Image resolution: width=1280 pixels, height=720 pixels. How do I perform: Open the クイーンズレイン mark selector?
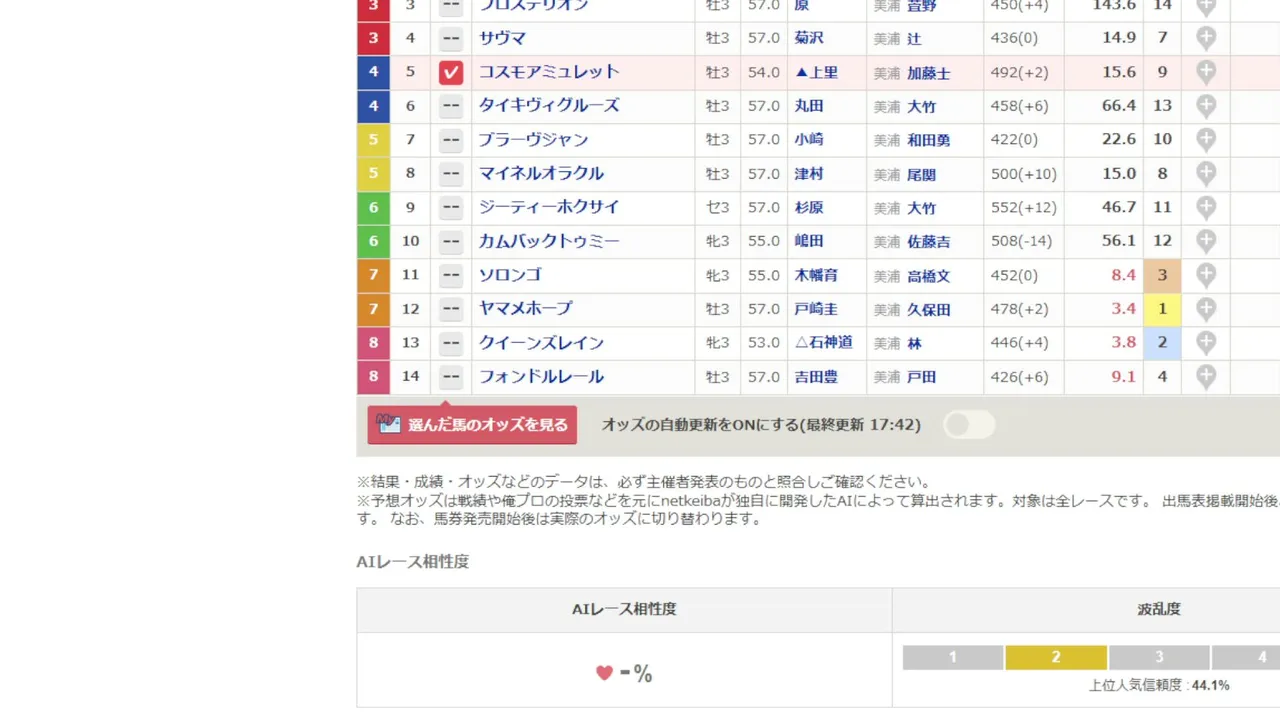tap(451, 343)
